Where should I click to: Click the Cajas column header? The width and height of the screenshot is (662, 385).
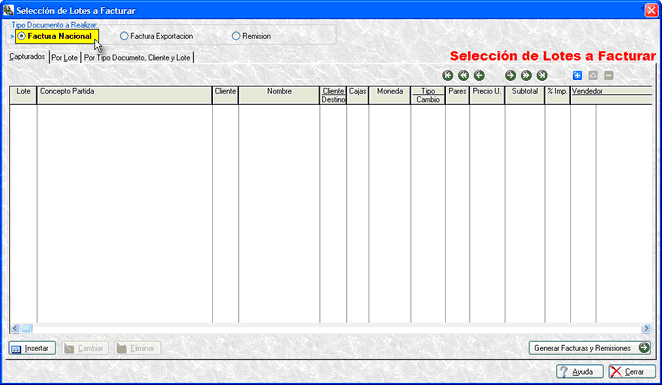[358, 95]
